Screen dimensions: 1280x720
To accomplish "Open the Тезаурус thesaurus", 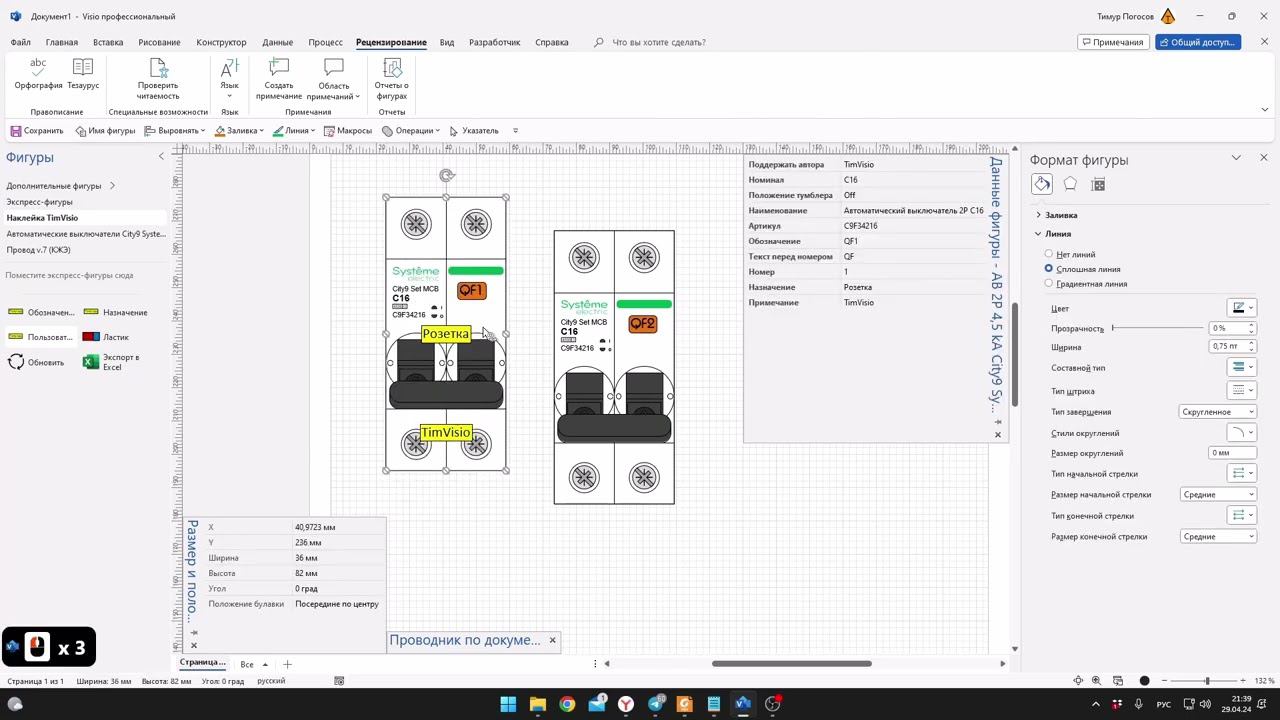I will click(83, 75).
